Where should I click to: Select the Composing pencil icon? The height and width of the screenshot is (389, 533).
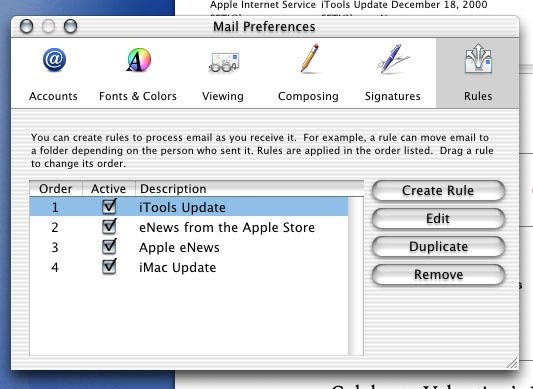pos(309,58)
